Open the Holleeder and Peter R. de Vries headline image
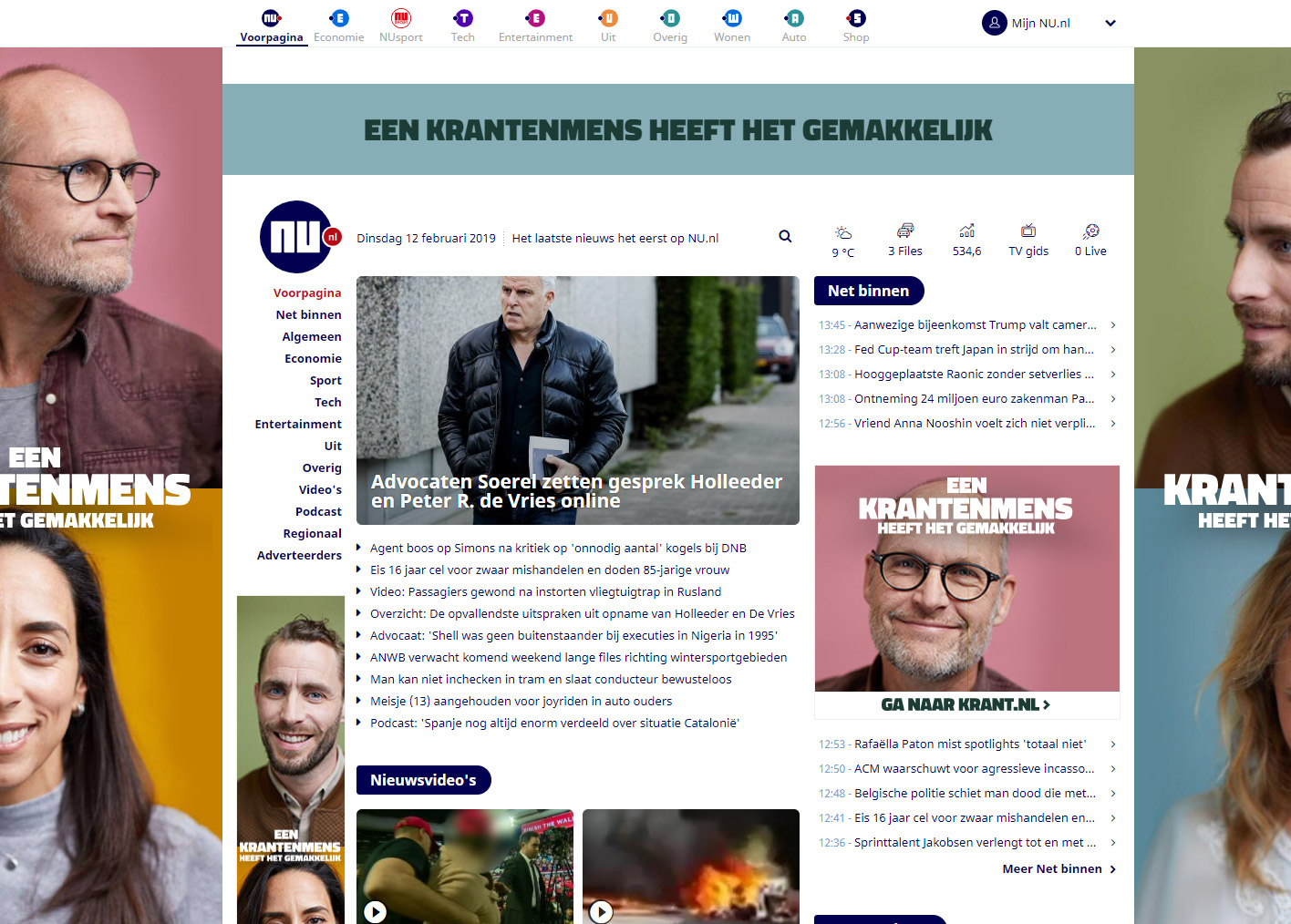The width and height of the screenshot is (1291, 924). pyautogui.click(x=577, y=401)
